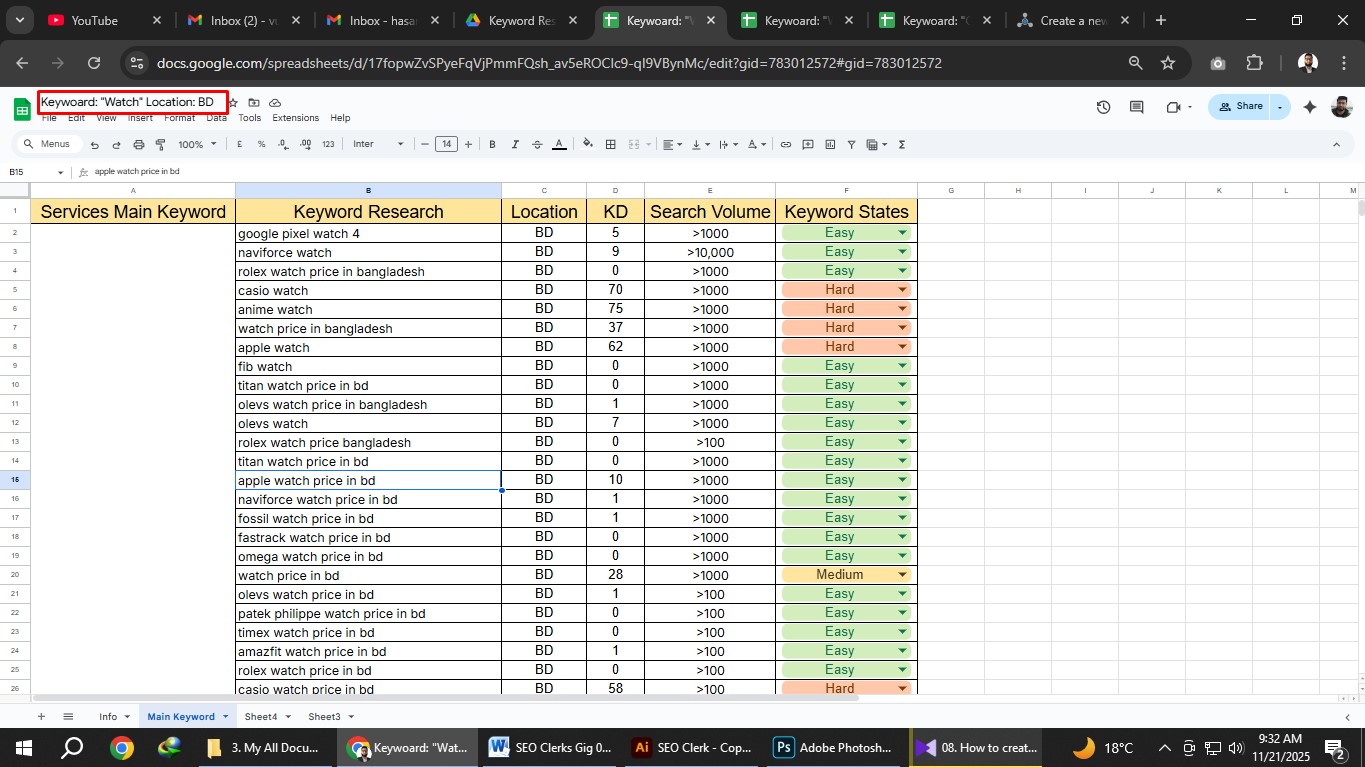Click the Functions (Σ) icon
This screenshot has width=1365, height=767.
[901, 144]
